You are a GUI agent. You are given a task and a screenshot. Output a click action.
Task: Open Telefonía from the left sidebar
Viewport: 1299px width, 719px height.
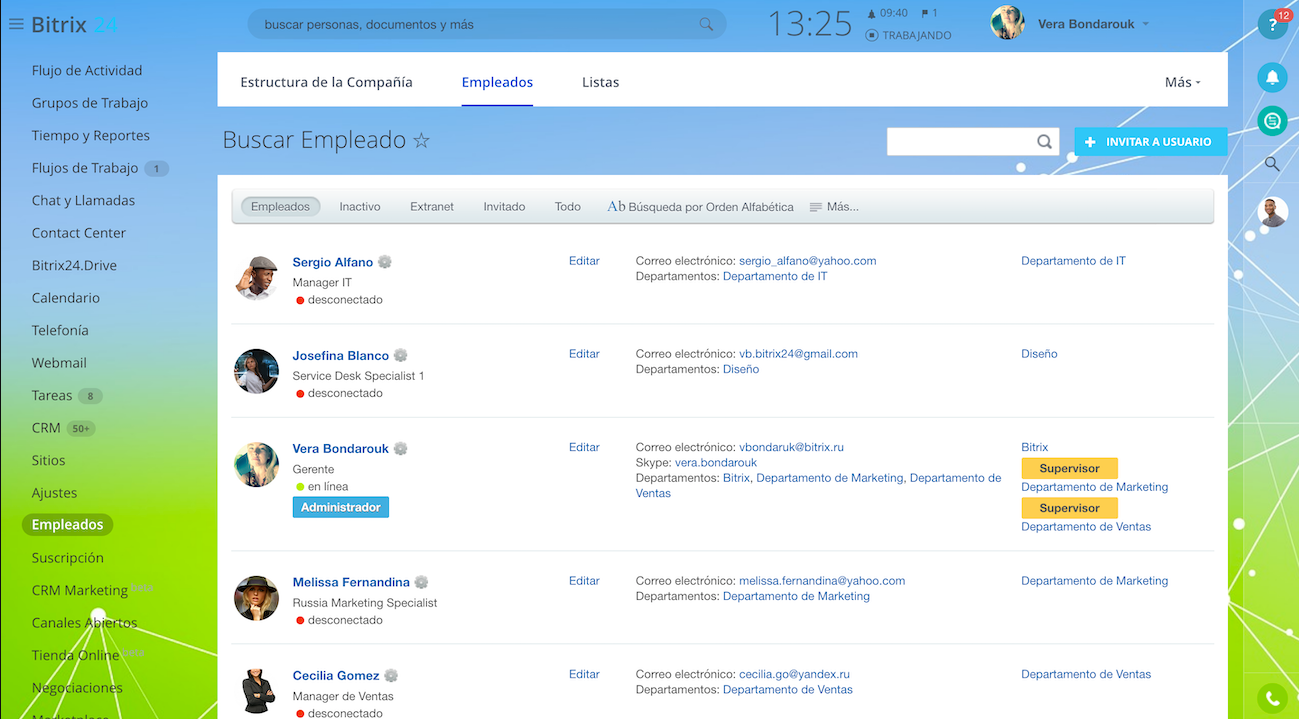coord(61,330)
